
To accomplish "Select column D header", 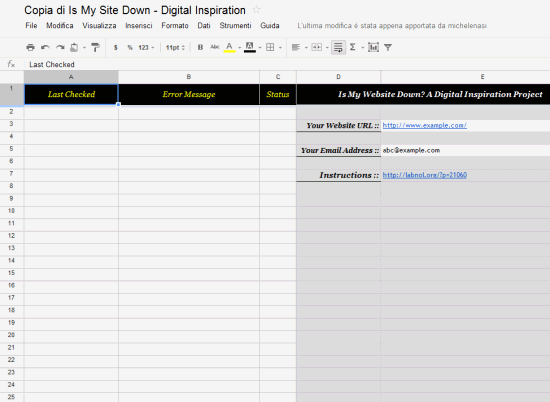I will [x=338, y=77].
